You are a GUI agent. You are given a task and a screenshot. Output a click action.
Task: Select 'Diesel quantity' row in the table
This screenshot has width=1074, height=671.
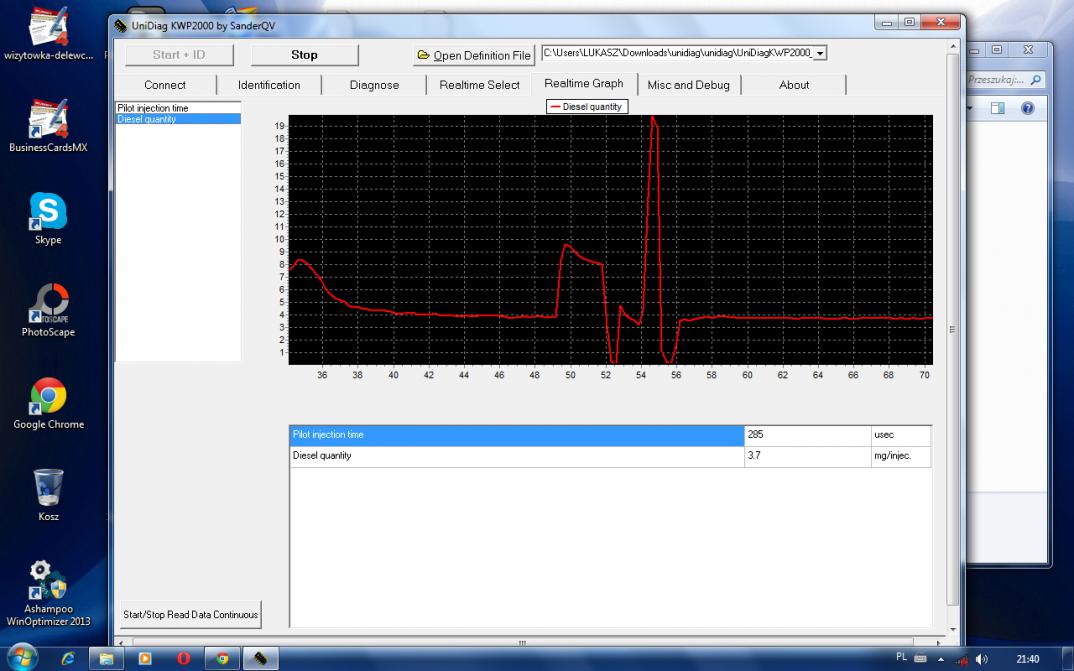point(517,456)
